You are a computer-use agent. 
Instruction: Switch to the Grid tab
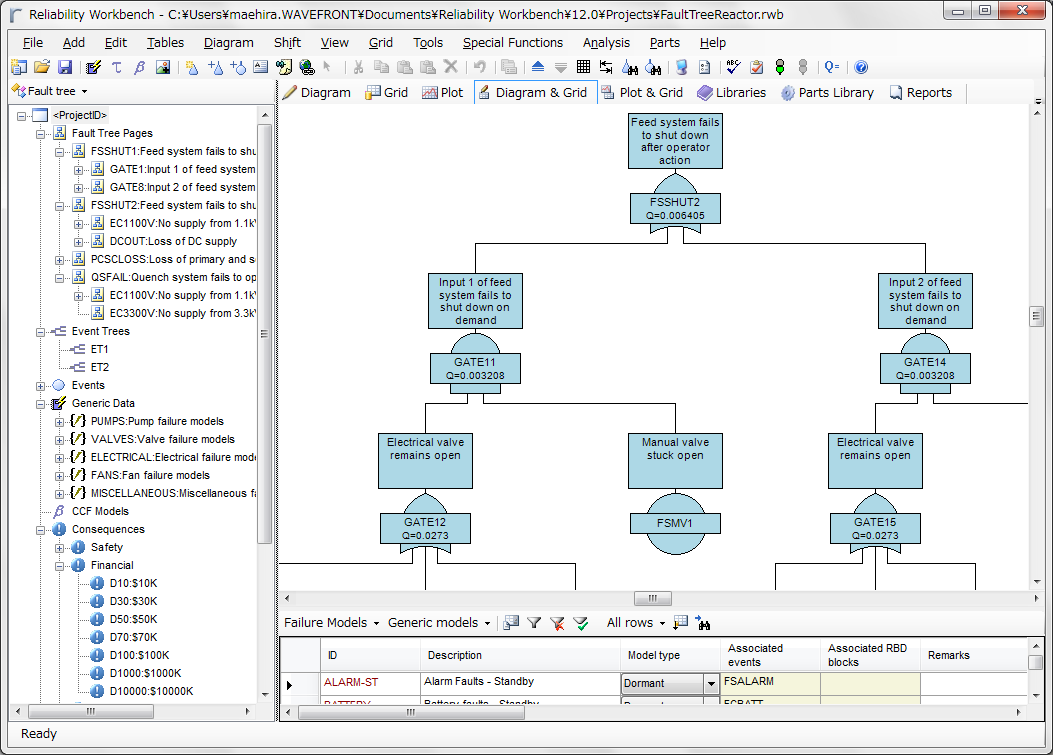pyautogui.click(x=386, y=93)
